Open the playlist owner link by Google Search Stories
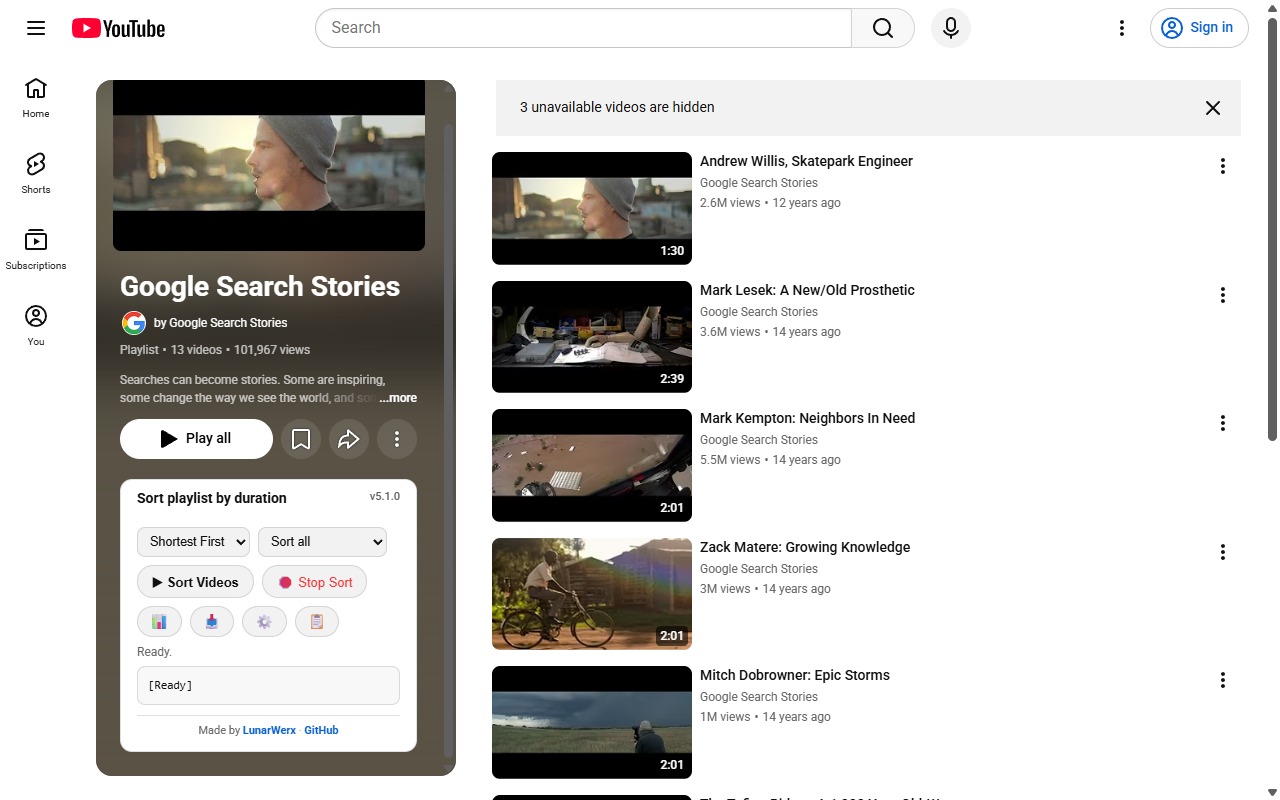Screen dimensions: 1280x800 [x=220, y=323]
